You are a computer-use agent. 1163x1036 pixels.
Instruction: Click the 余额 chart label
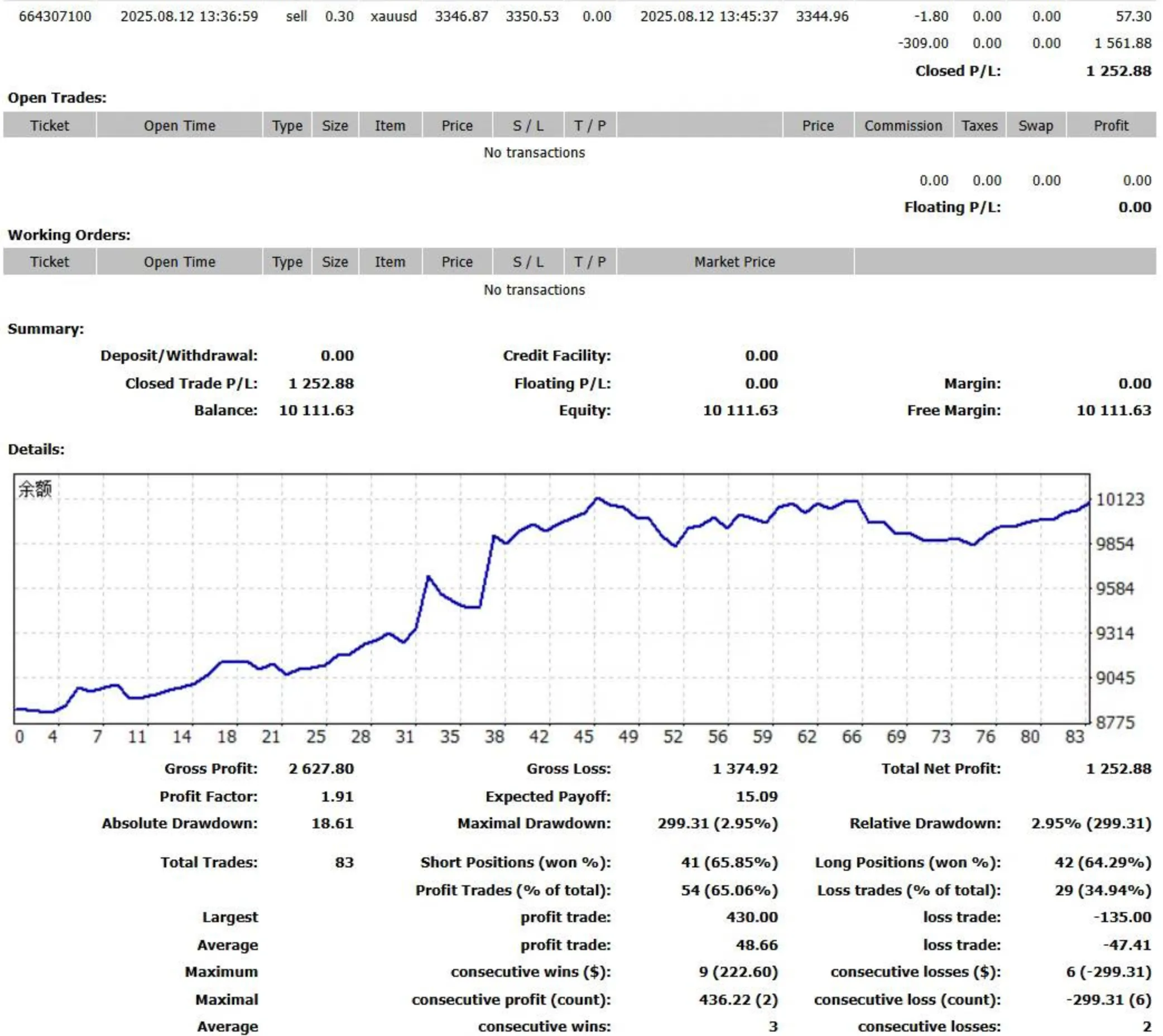tap(35, 488)
